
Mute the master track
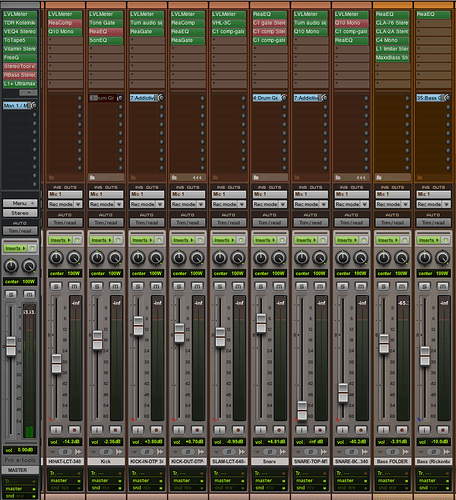[x=29, y=294]
